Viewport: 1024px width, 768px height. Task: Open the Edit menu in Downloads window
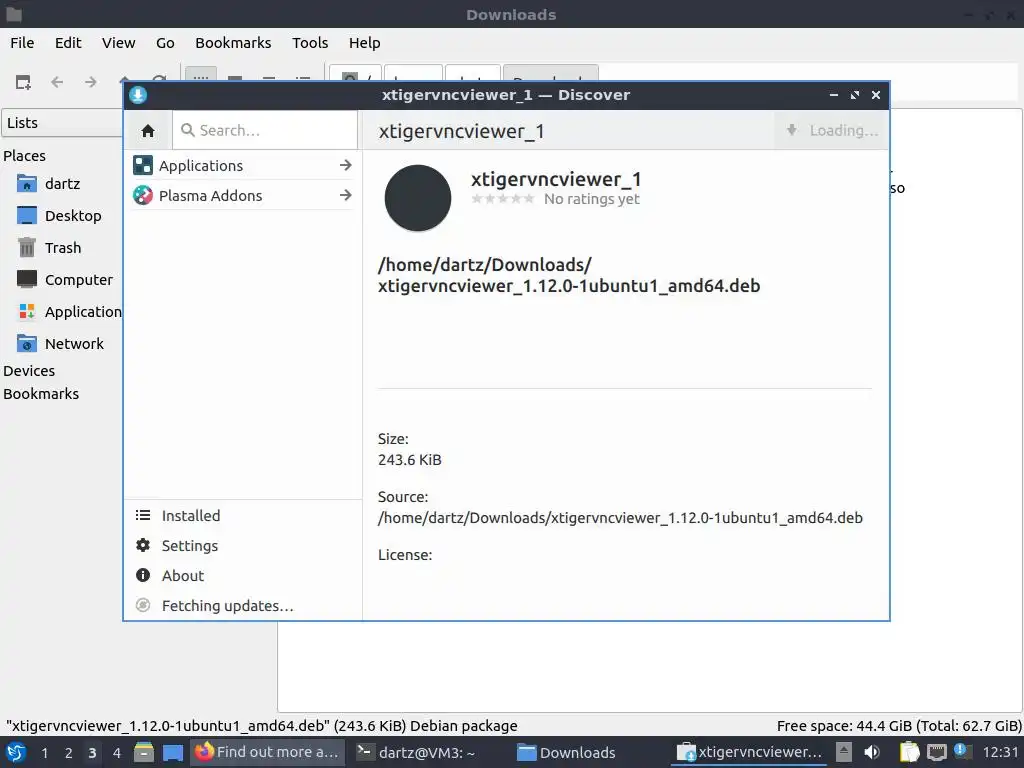(68, 43)
